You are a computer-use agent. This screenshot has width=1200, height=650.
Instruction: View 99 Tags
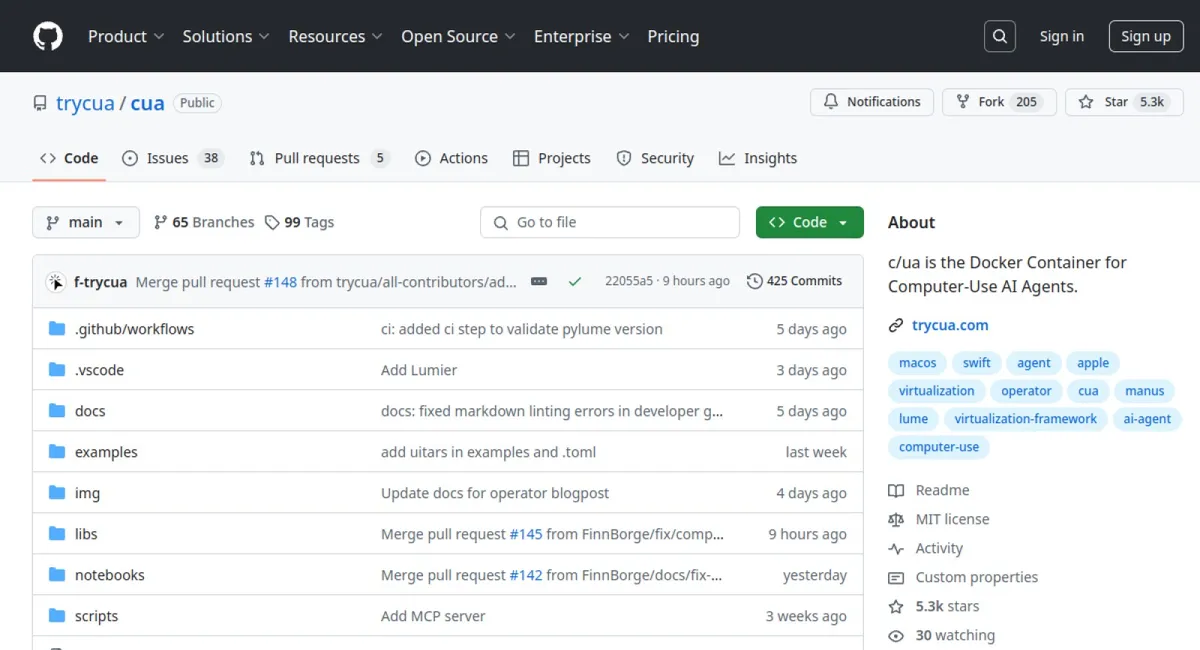click(x=299, y=222)
